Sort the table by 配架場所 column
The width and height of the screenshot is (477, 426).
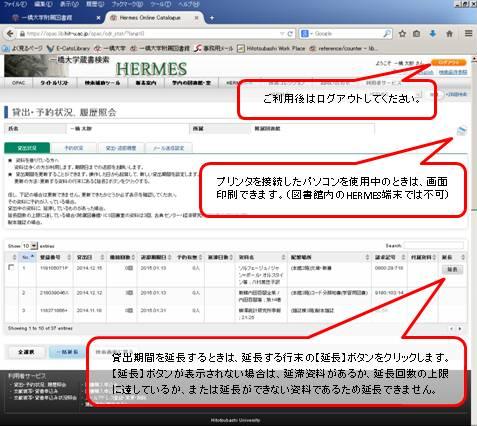pyautogui.click(x=329, y=257)
